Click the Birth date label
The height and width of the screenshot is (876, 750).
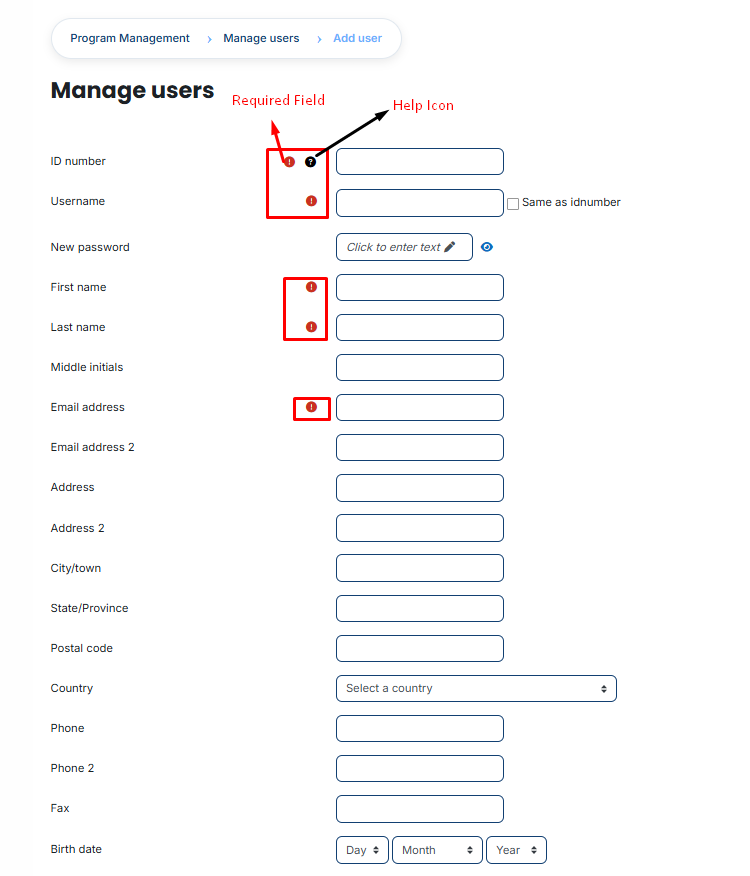[x=76, y=849]
